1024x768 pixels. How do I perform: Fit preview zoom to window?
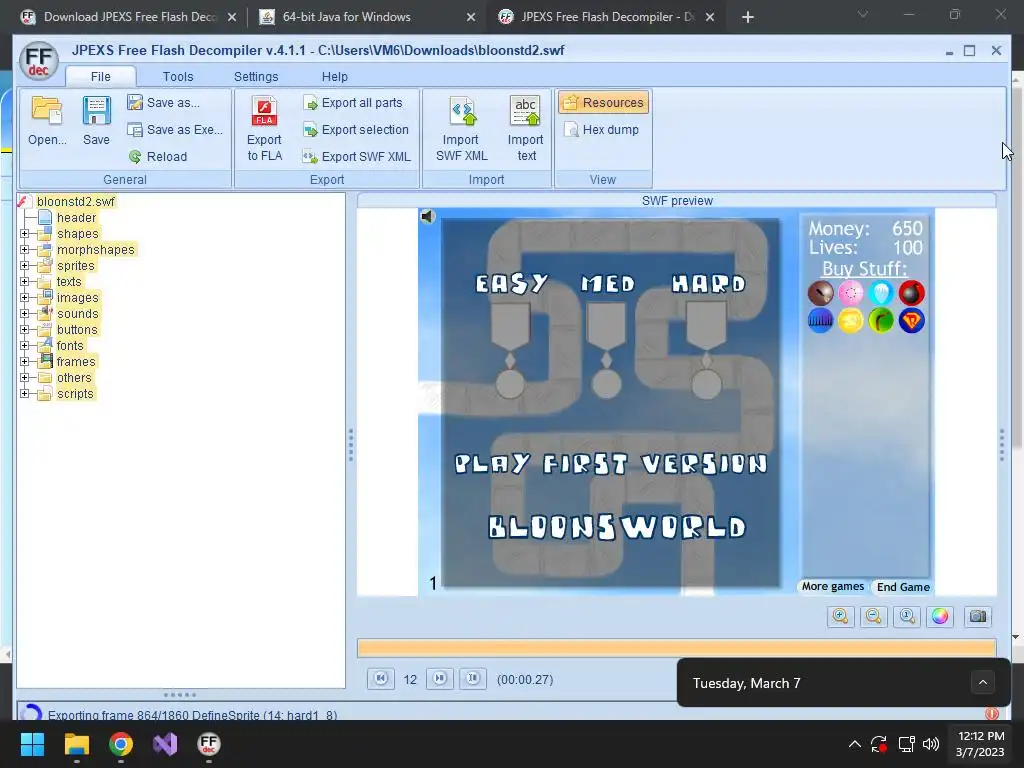pos(907,616)
